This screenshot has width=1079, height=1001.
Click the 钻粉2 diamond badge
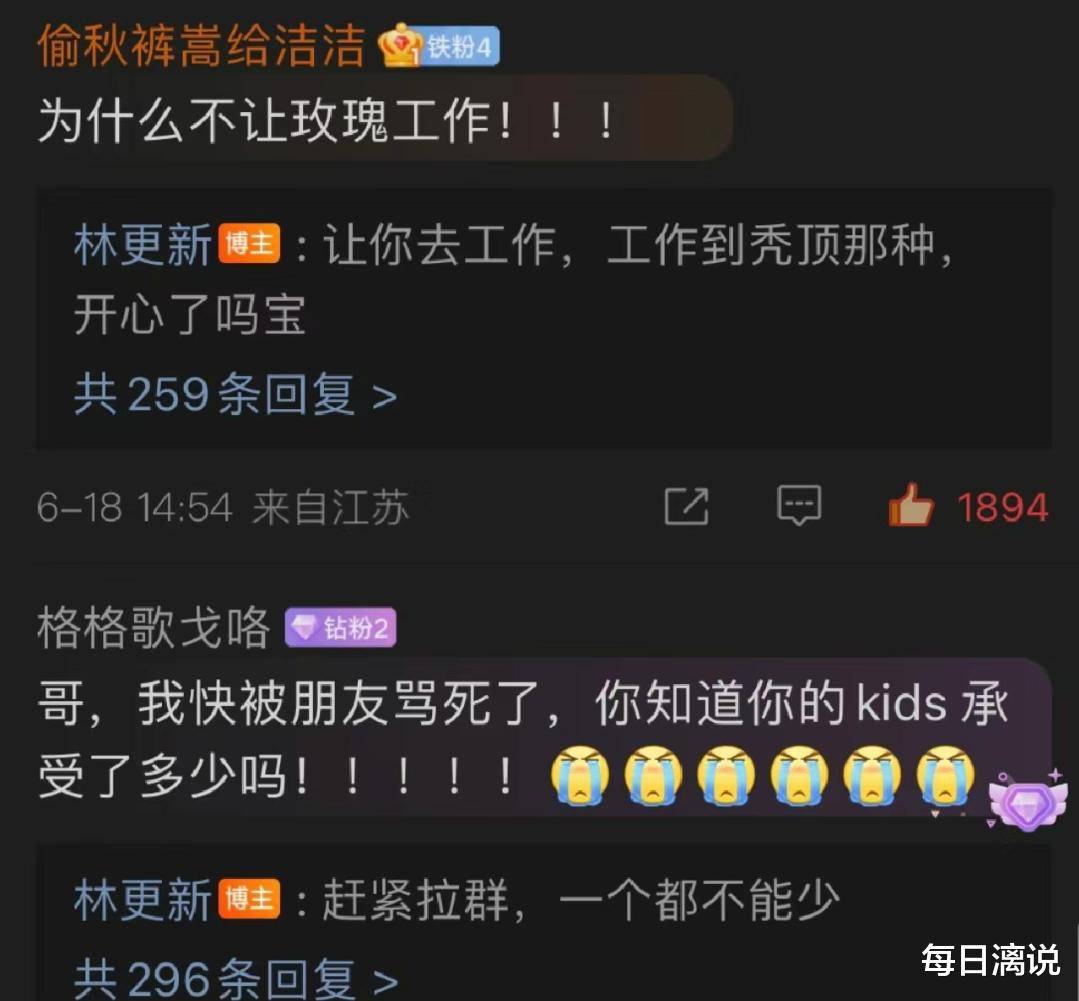341,627
